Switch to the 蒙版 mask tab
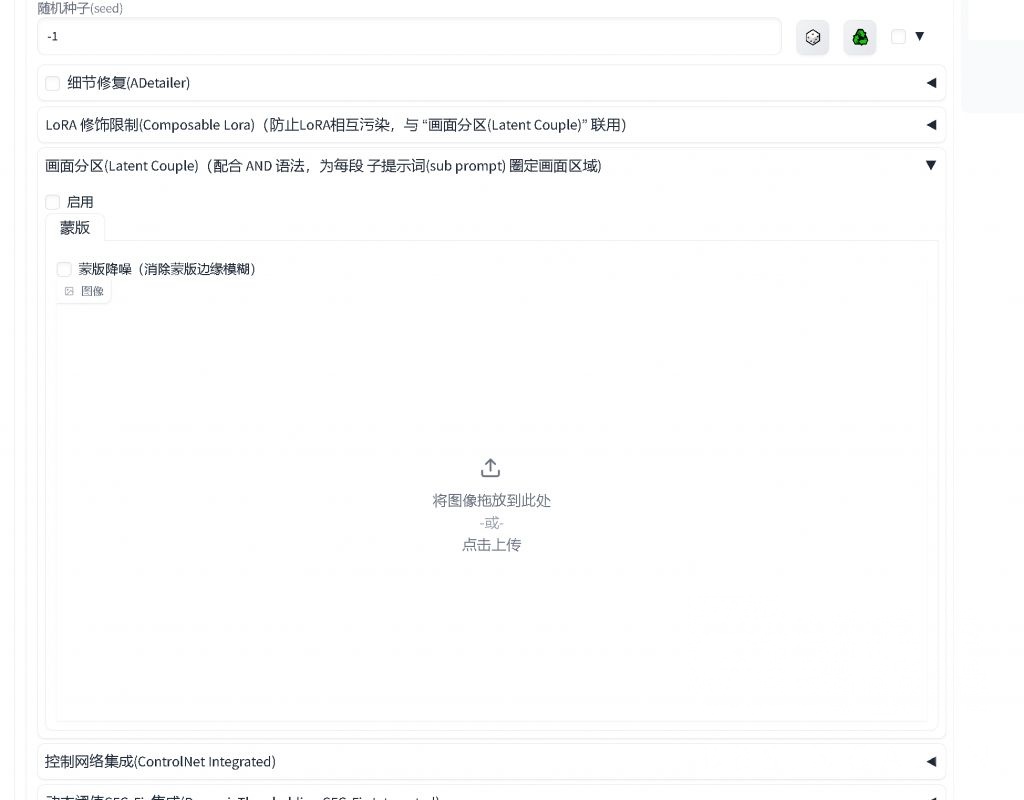 [74, 228]
